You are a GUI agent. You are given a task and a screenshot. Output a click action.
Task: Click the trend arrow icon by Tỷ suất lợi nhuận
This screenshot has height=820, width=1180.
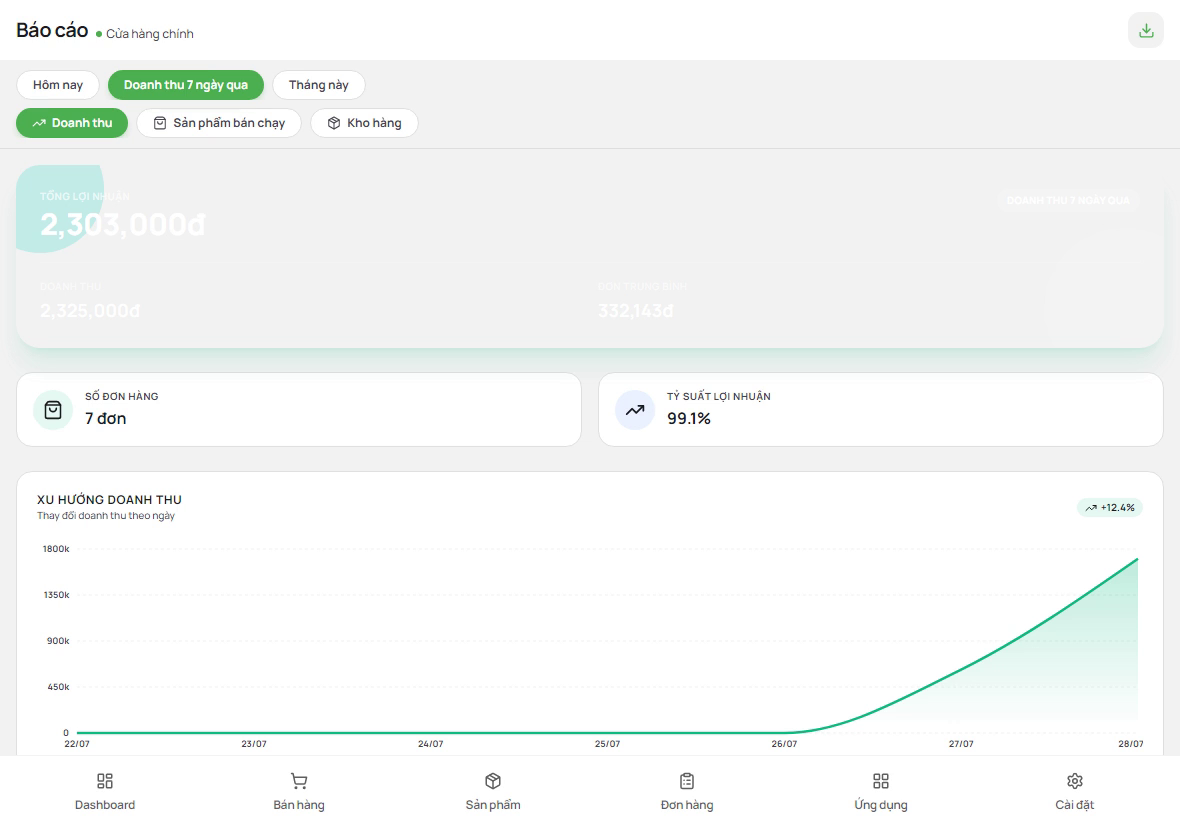[635, 410]
